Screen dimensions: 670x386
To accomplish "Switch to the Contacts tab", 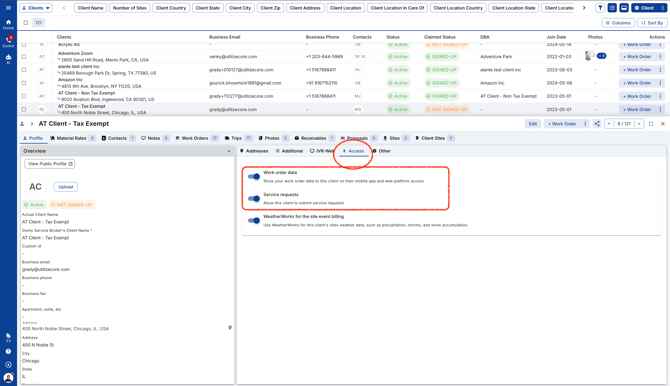I will pyautogui.click(x=118, y=138).
